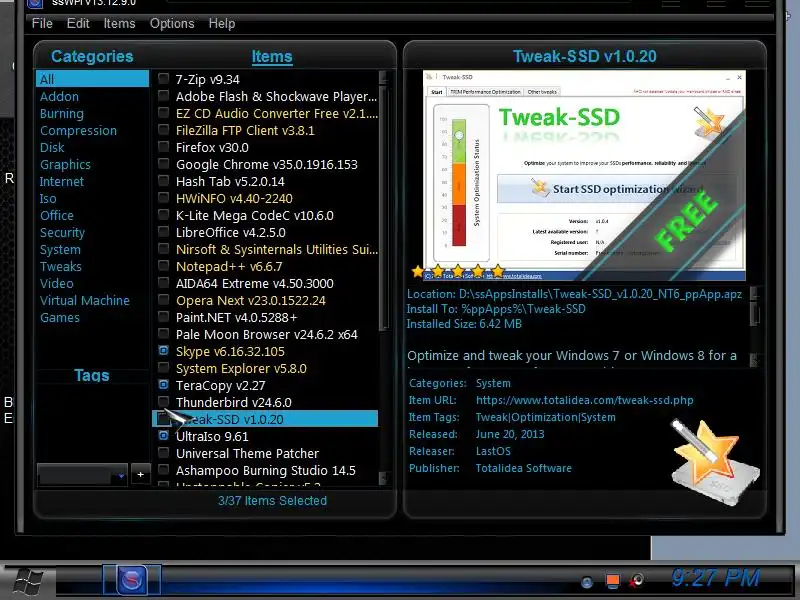
Task: Select the Security category
Action: (62, 233)
